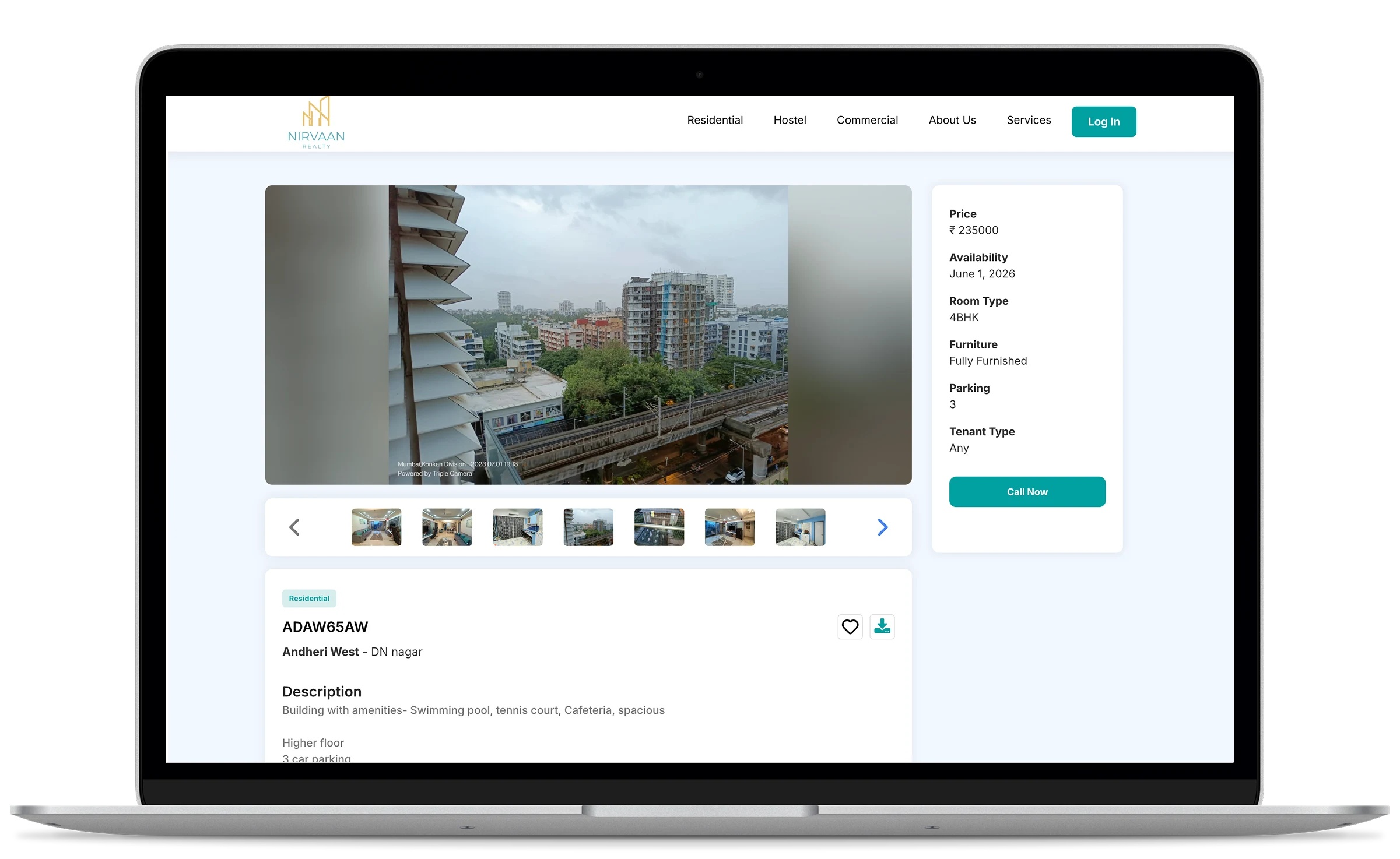Go to the Commercial section
The image size is (1400, 859).
pyautogui.click(x=867, y=120)
